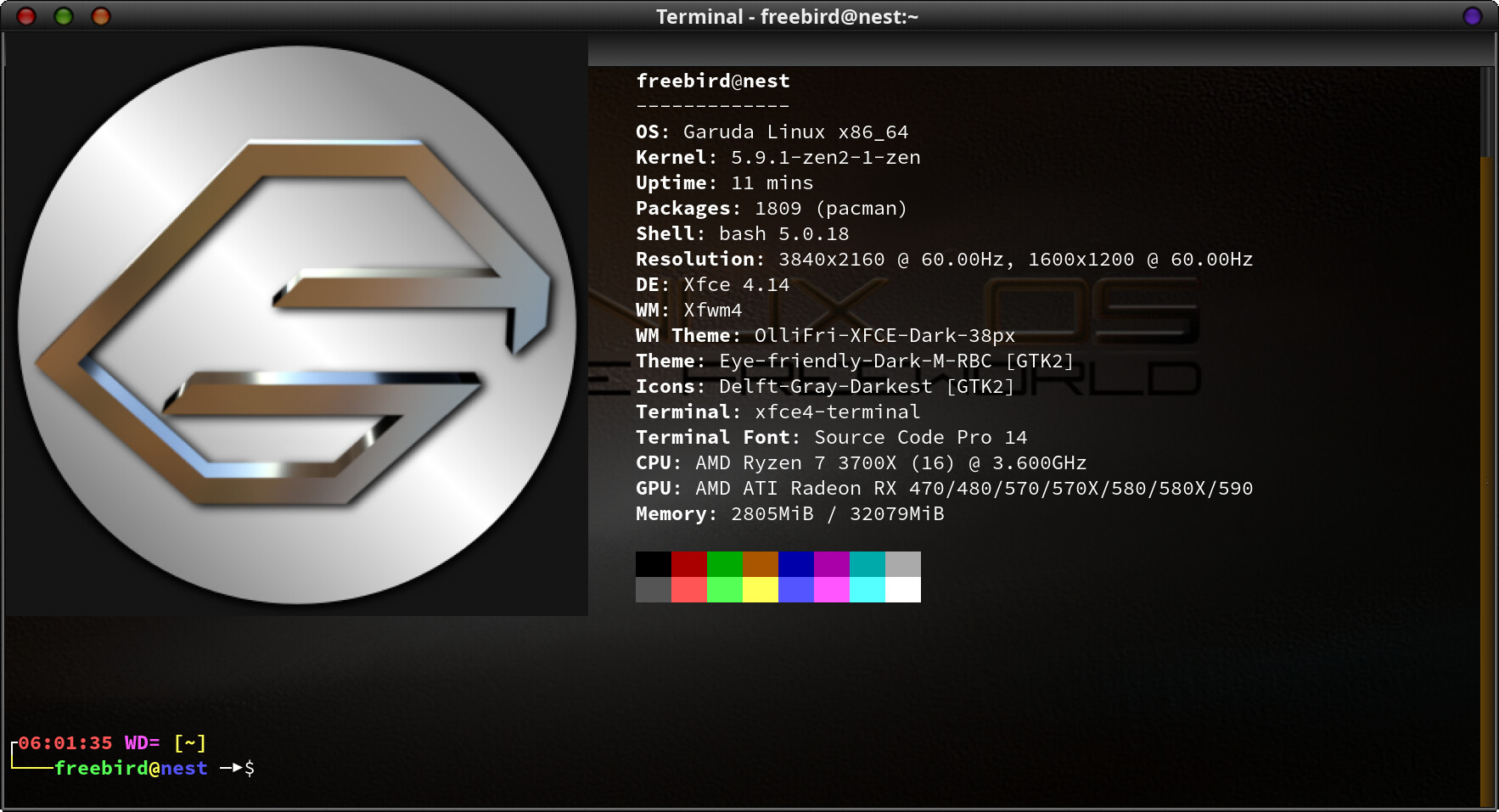Click GPU line 'AMD ATI Radeon RX'
This screenshot has height=812, width=1499.
point(796,489)
